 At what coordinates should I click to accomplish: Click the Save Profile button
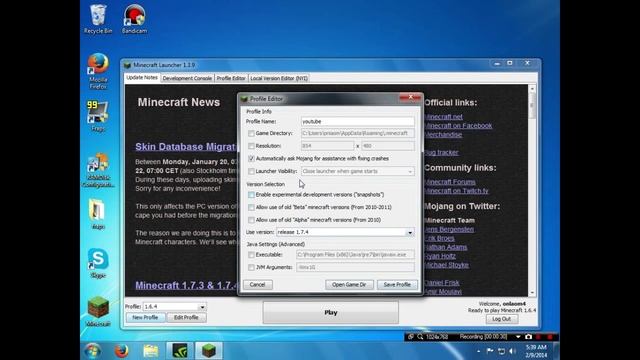[x=397, y=284]
